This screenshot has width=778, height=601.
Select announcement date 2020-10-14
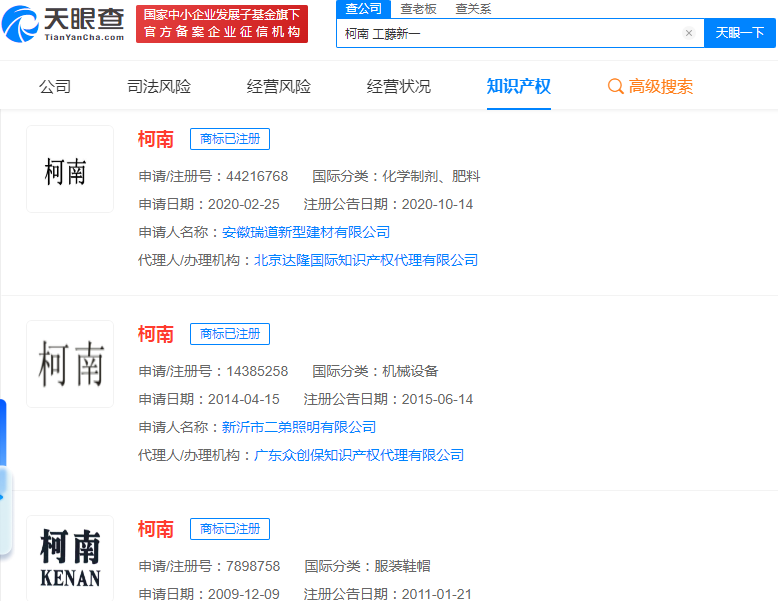(x=437, y=204)
